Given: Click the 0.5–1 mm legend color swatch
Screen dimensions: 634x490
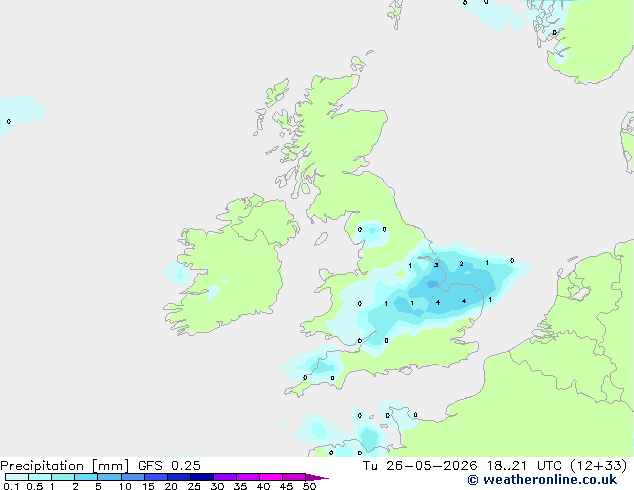Looking at the screenshot, I should click(x=40, y=477).
